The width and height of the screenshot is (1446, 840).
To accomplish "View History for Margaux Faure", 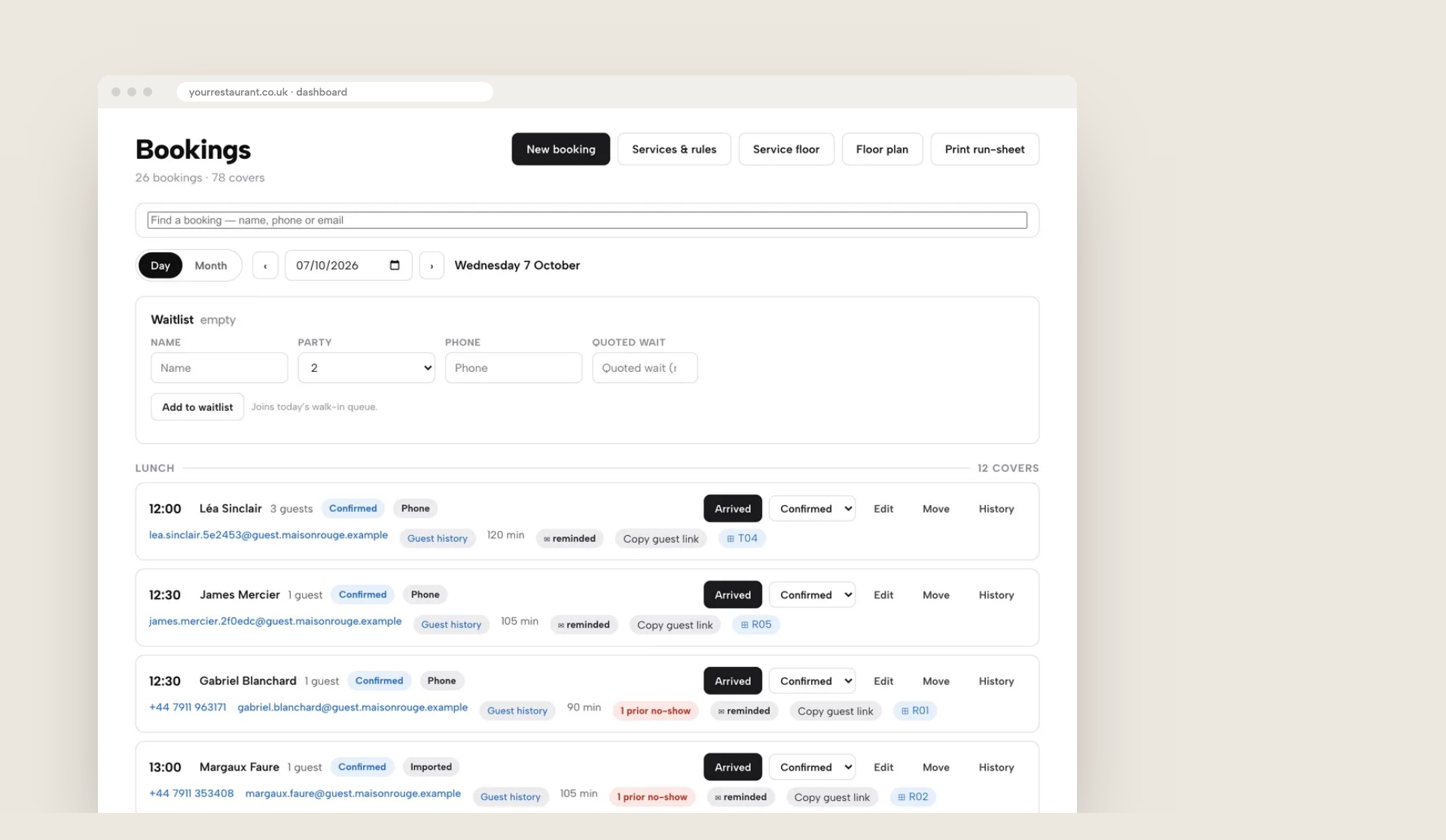I will pos(996,767).
